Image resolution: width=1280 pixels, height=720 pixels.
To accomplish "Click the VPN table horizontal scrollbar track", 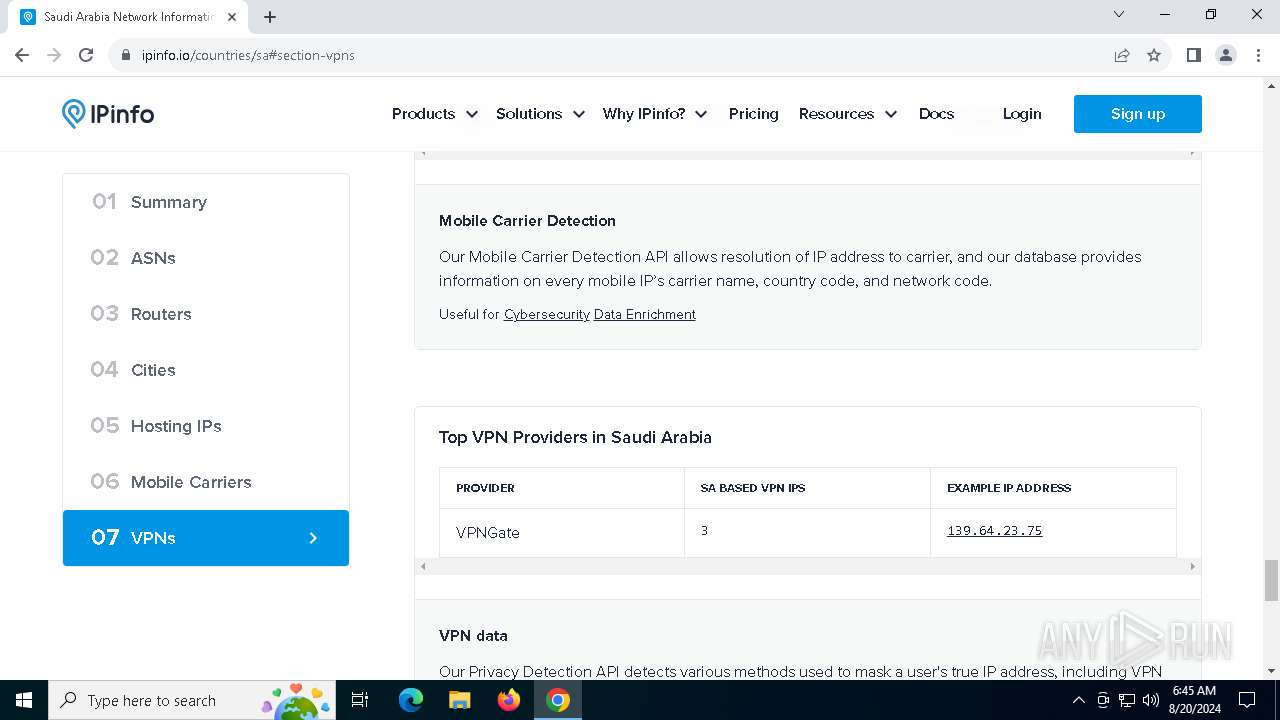I will click(808, 567).
